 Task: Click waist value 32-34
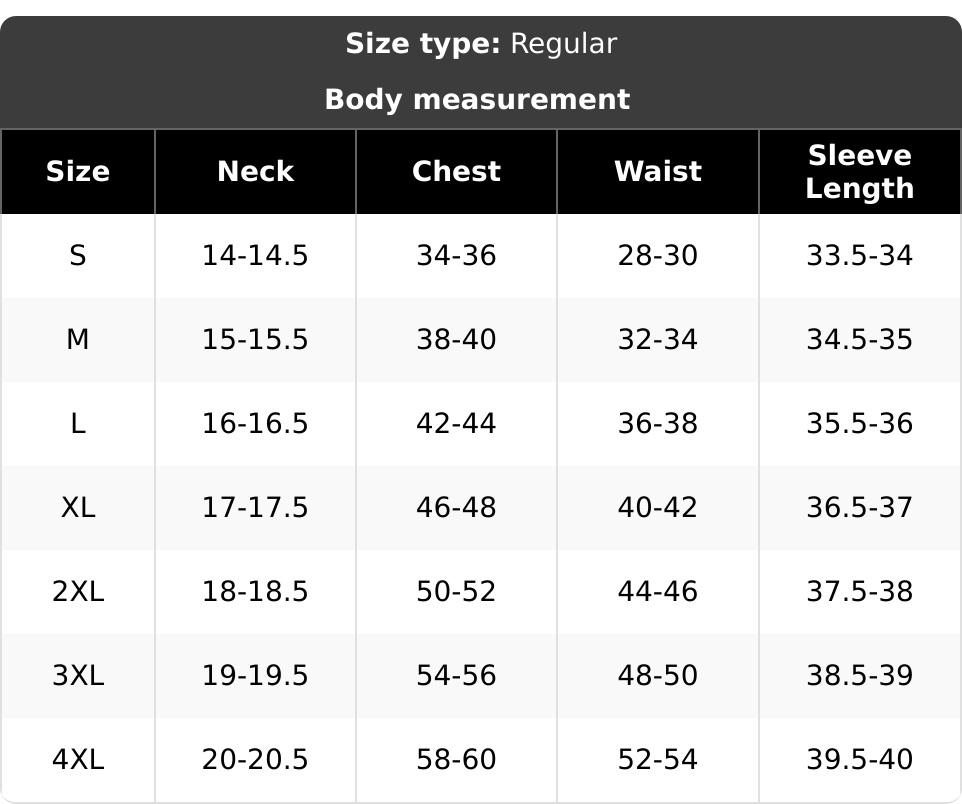[x=658, y=339]
